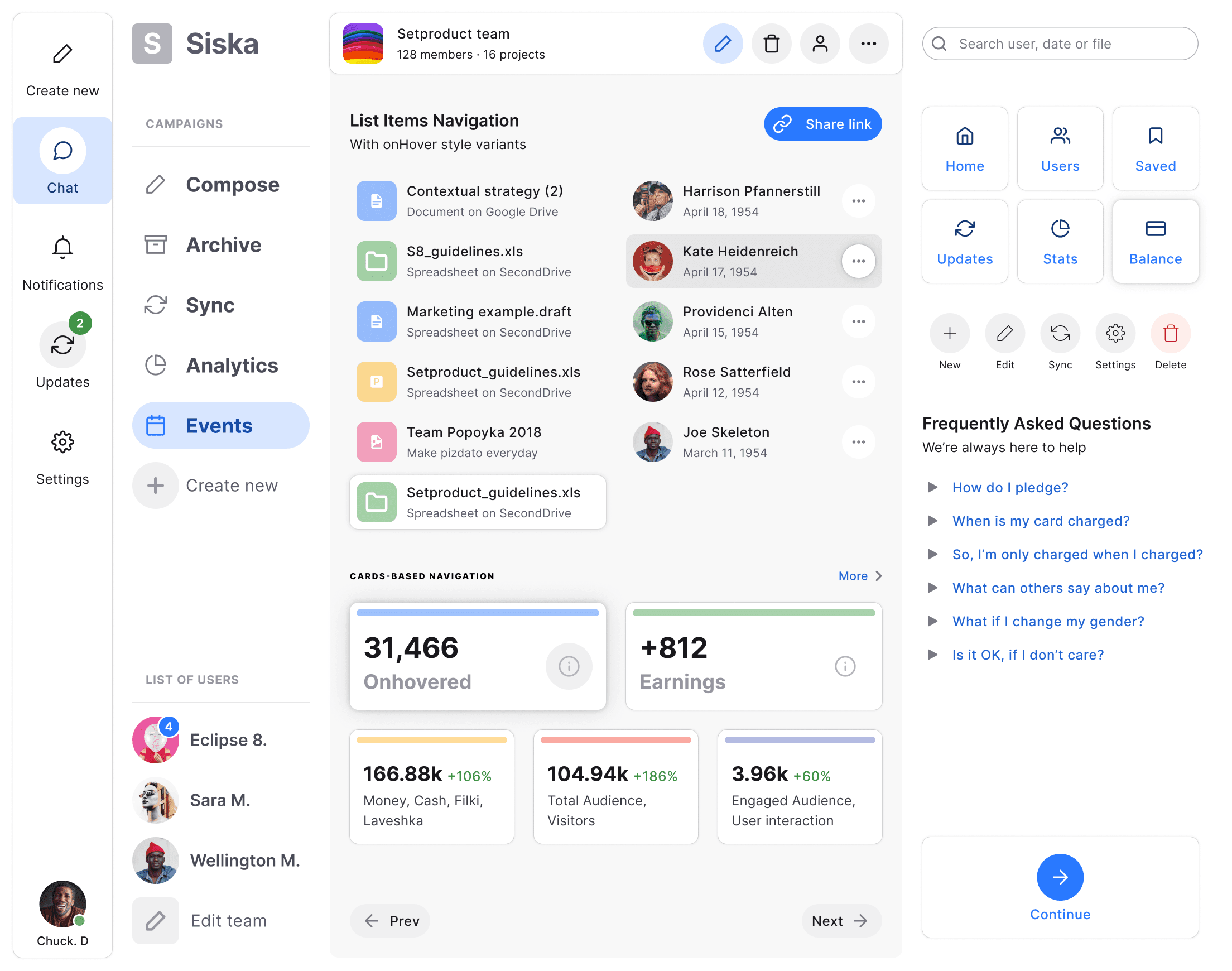Open Chuck. D's profile avatar
The image size is (1232, 971).
(62, 904)
